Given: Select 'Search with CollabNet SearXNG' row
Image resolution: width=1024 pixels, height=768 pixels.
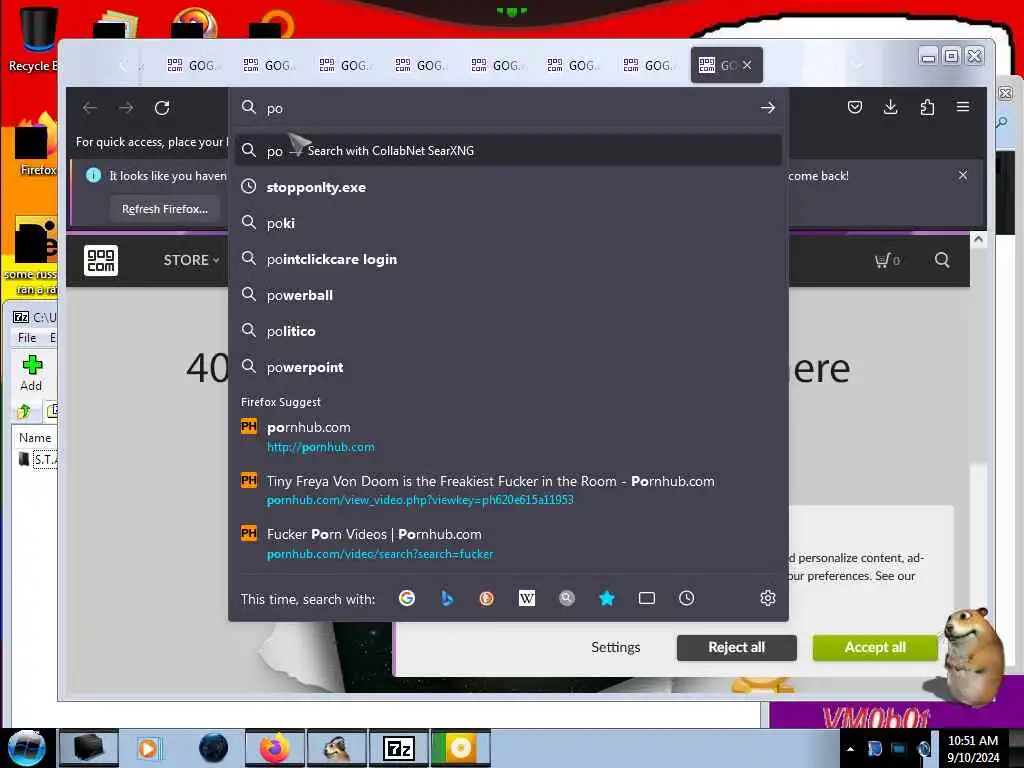Looking at the screenshot, I should click(x=508, y=150).
